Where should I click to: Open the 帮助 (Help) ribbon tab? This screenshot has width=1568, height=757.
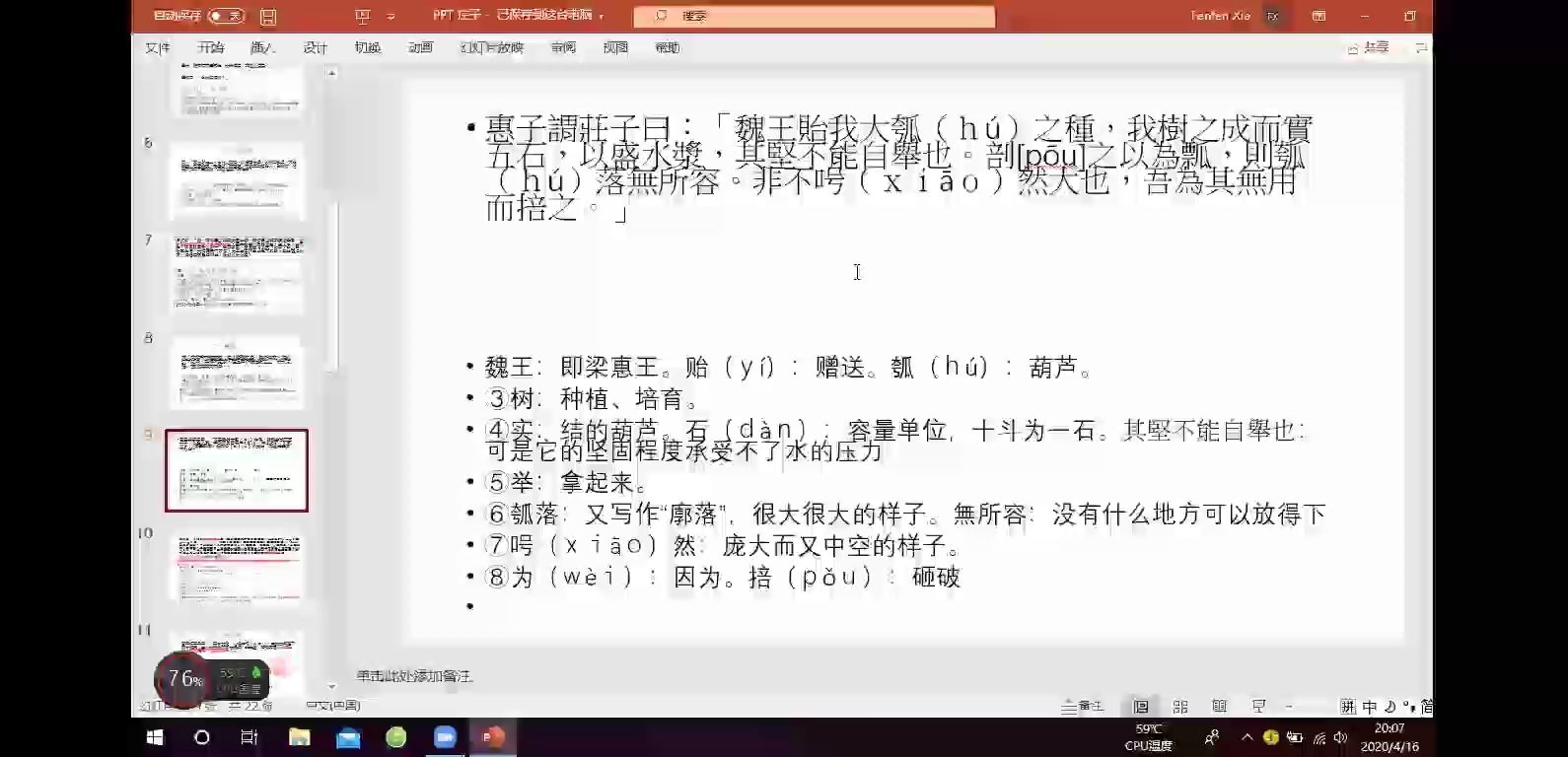[669, 48]
